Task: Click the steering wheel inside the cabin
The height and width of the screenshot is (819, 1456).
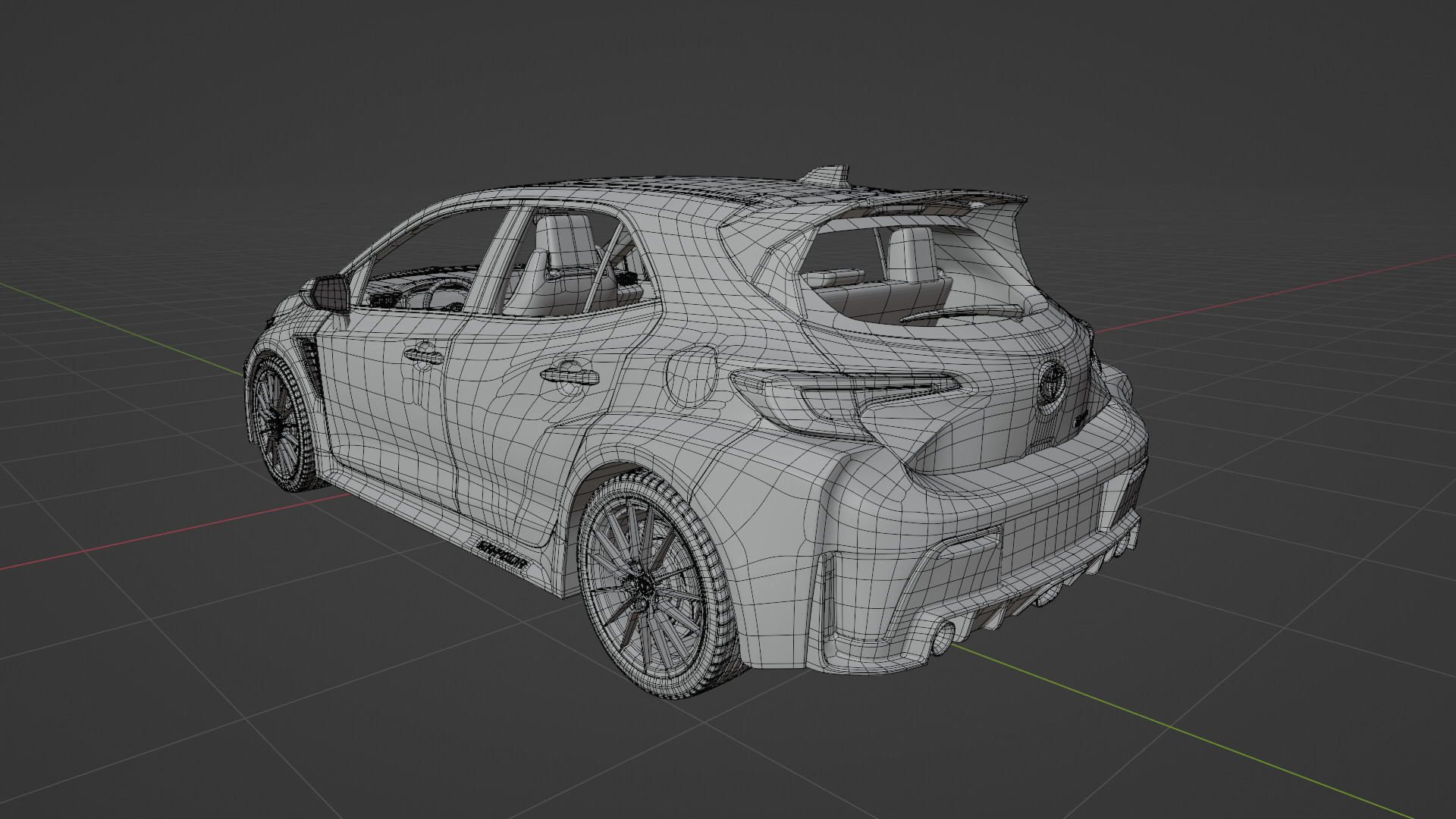Action: point(447,293)
